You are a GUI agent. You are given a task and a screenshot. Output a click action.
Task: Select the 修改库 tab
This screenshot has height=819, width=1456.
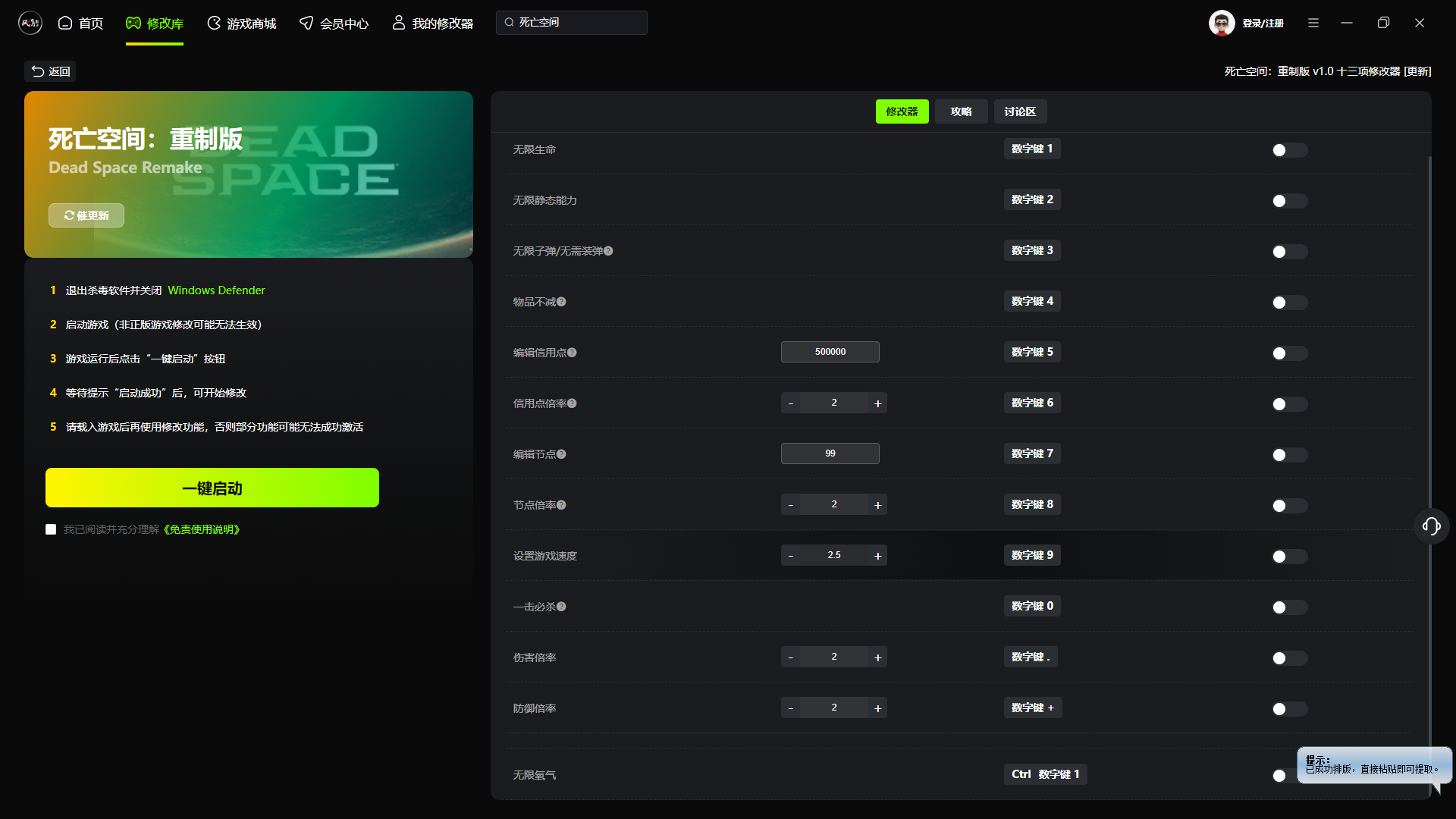[155, 24]
